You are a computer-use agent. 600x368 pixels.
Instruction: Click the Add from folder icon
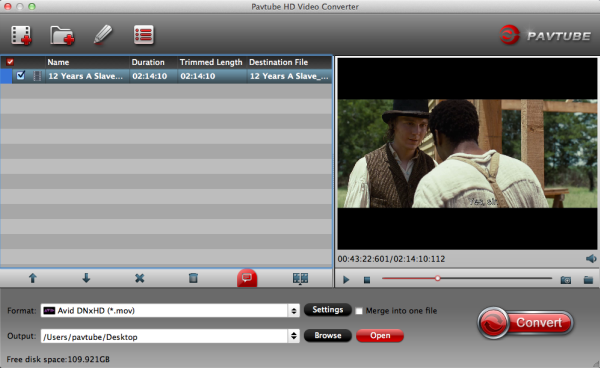[x=62, y=36]
